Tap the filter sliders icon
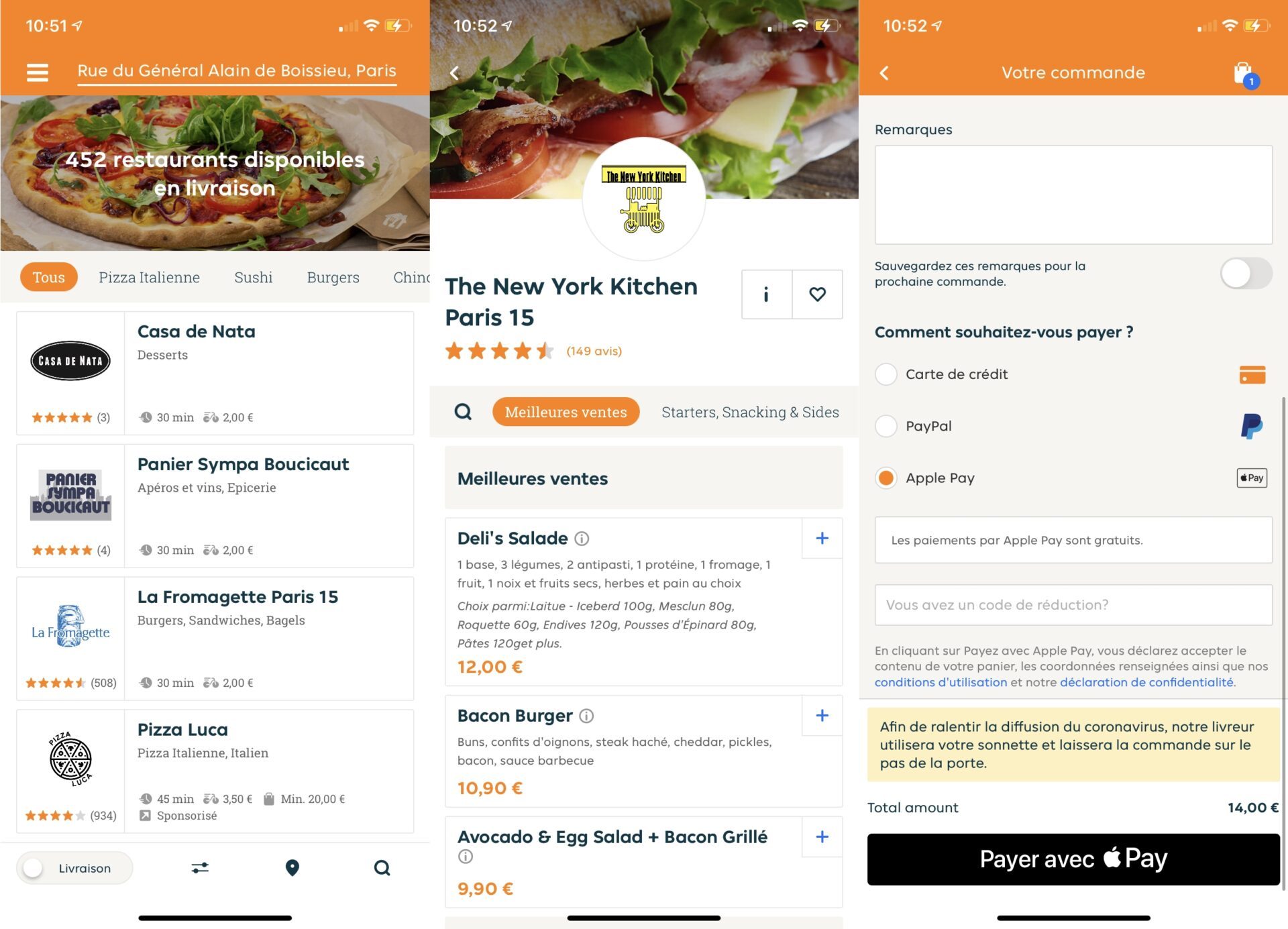 click(200, 868)
